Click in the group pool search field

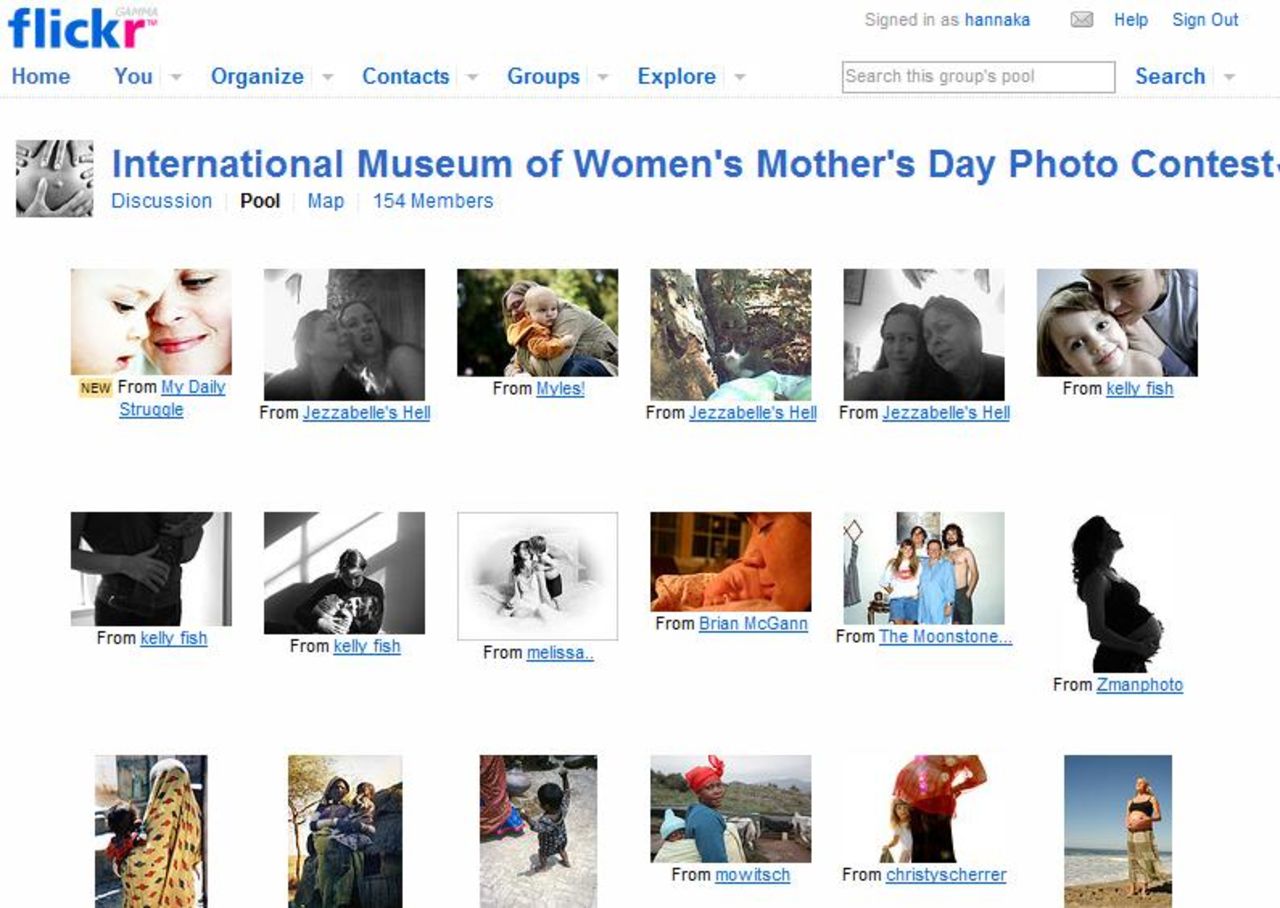click(x=978, y=77)
